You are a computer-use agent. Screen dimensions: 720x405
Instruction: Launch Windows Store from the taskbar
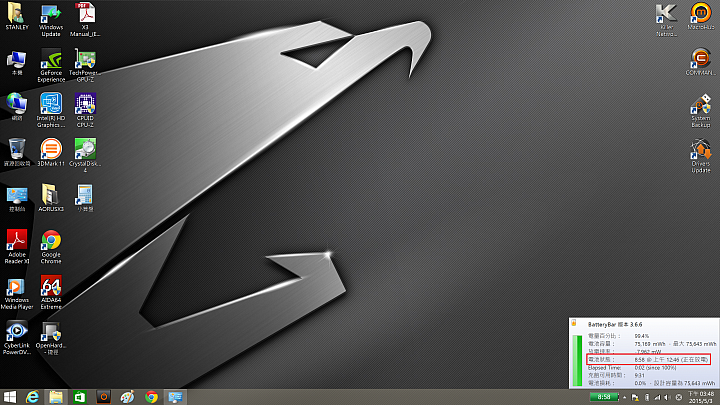[x=80, y=397]
